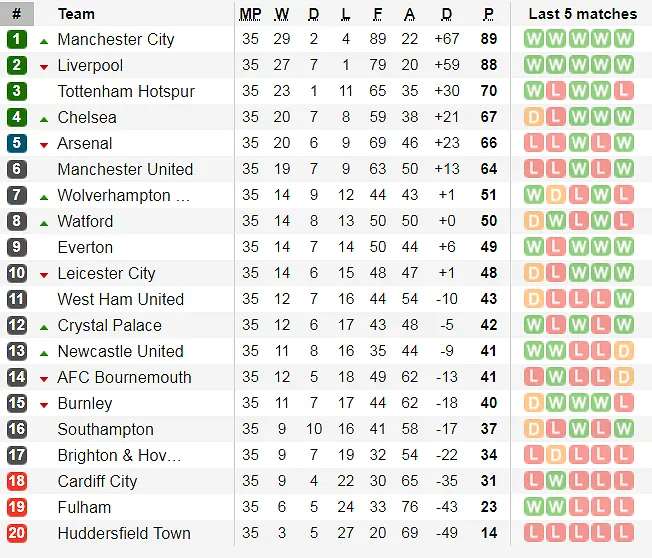Click Burnley's red down-arrow movement indicator
The height and width of the screenshot is (558, 652).
click(44, 404)
